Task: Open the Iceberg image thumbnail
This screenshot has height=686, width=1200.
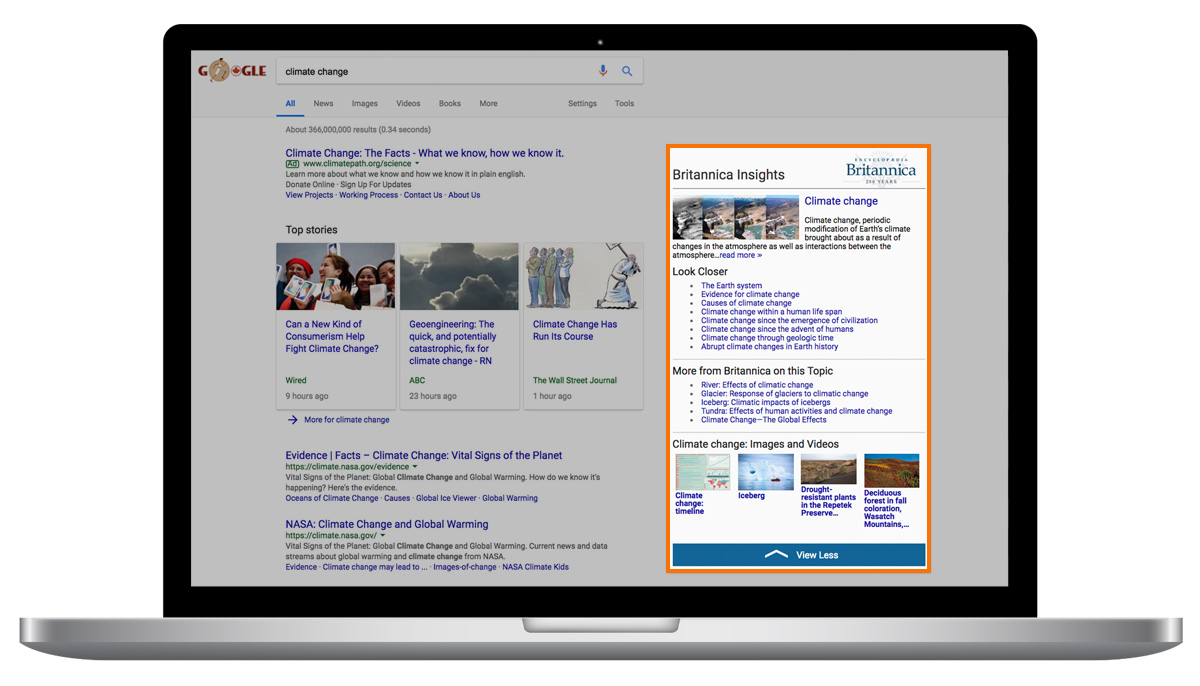Action: click(x=766, y=471)
